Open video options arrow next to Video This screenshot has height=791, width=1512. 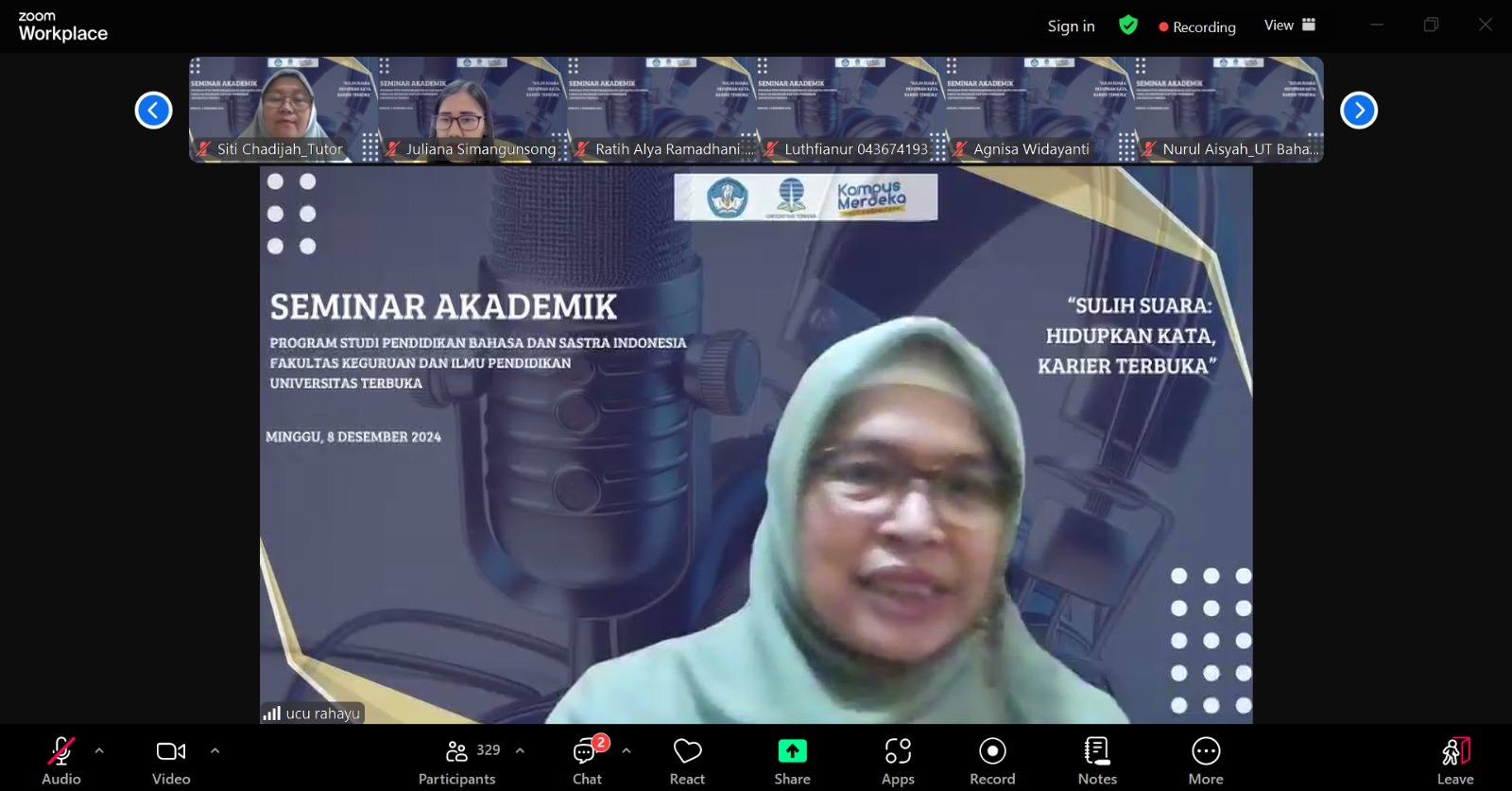215,751
